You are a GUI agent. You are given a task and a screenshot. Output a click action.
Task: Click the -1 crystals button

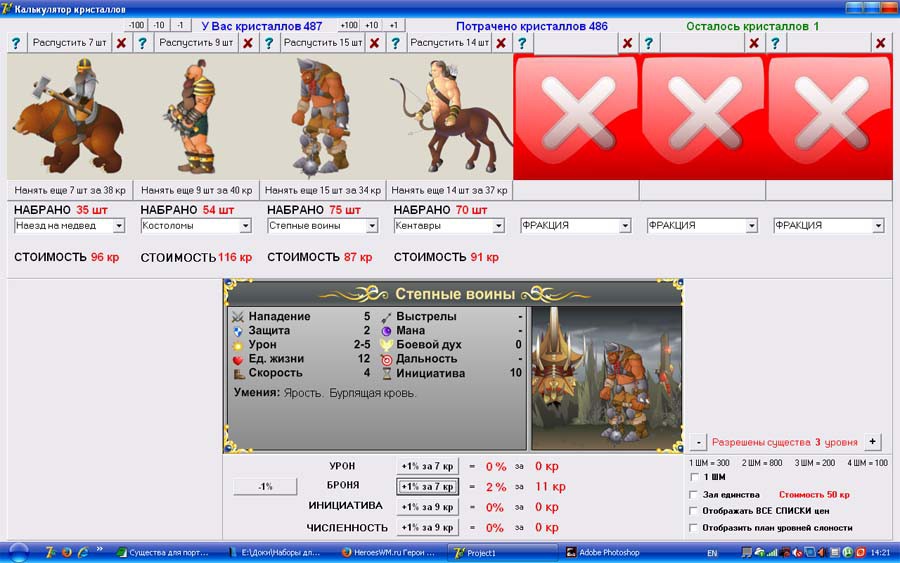click(x=180, y=25)
